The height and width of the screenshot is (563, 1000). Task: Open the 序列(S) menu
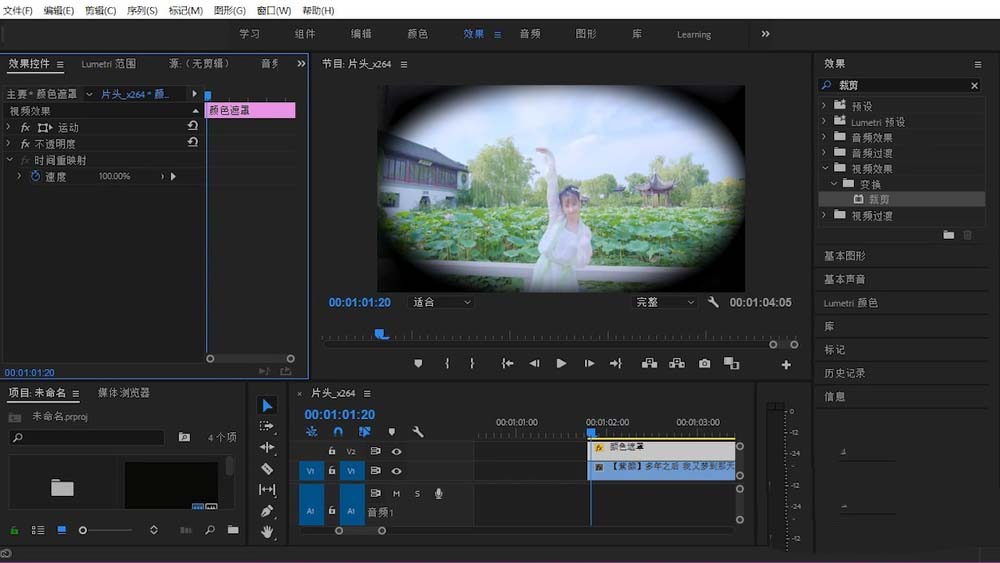(142, 10)
